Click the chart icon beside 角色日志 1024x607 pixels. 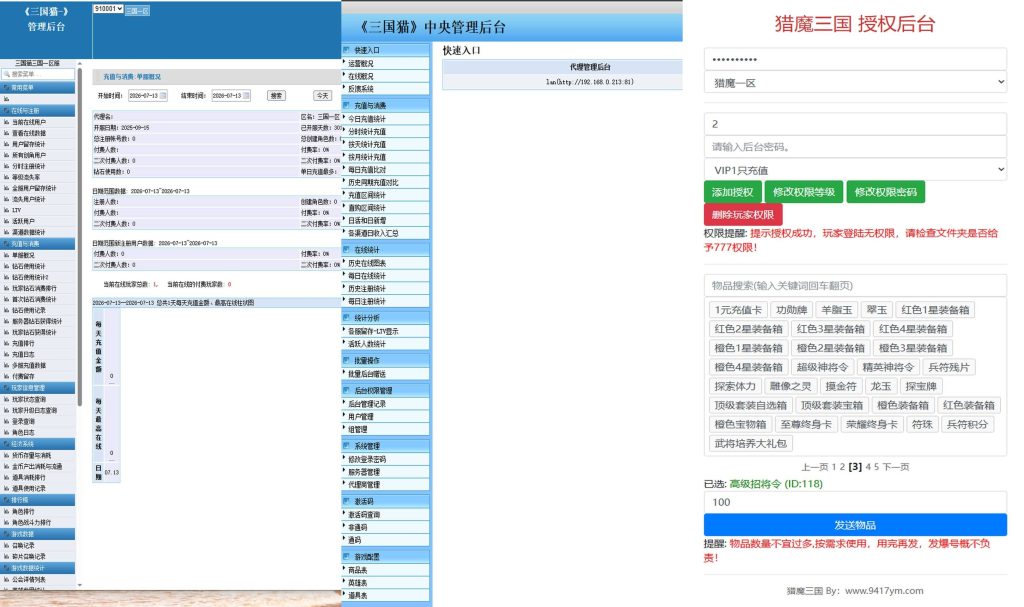coord(7,433)
